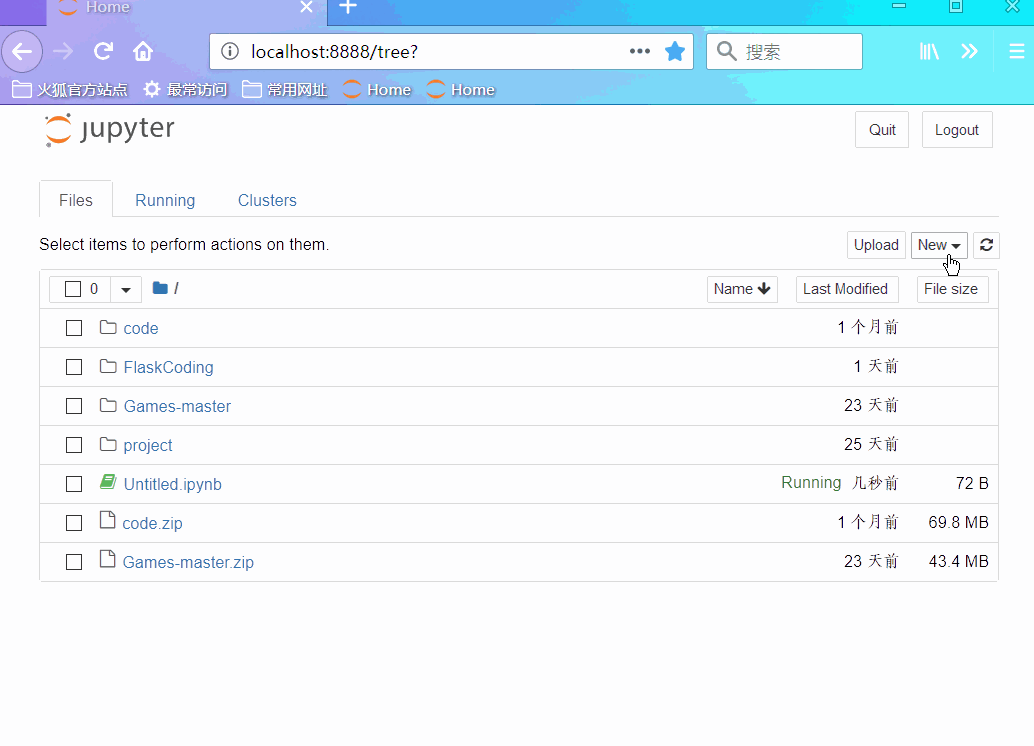Open the Untitled.ipynb notebook link
The width and height of the screenshot is (1034, 746).
173,484
